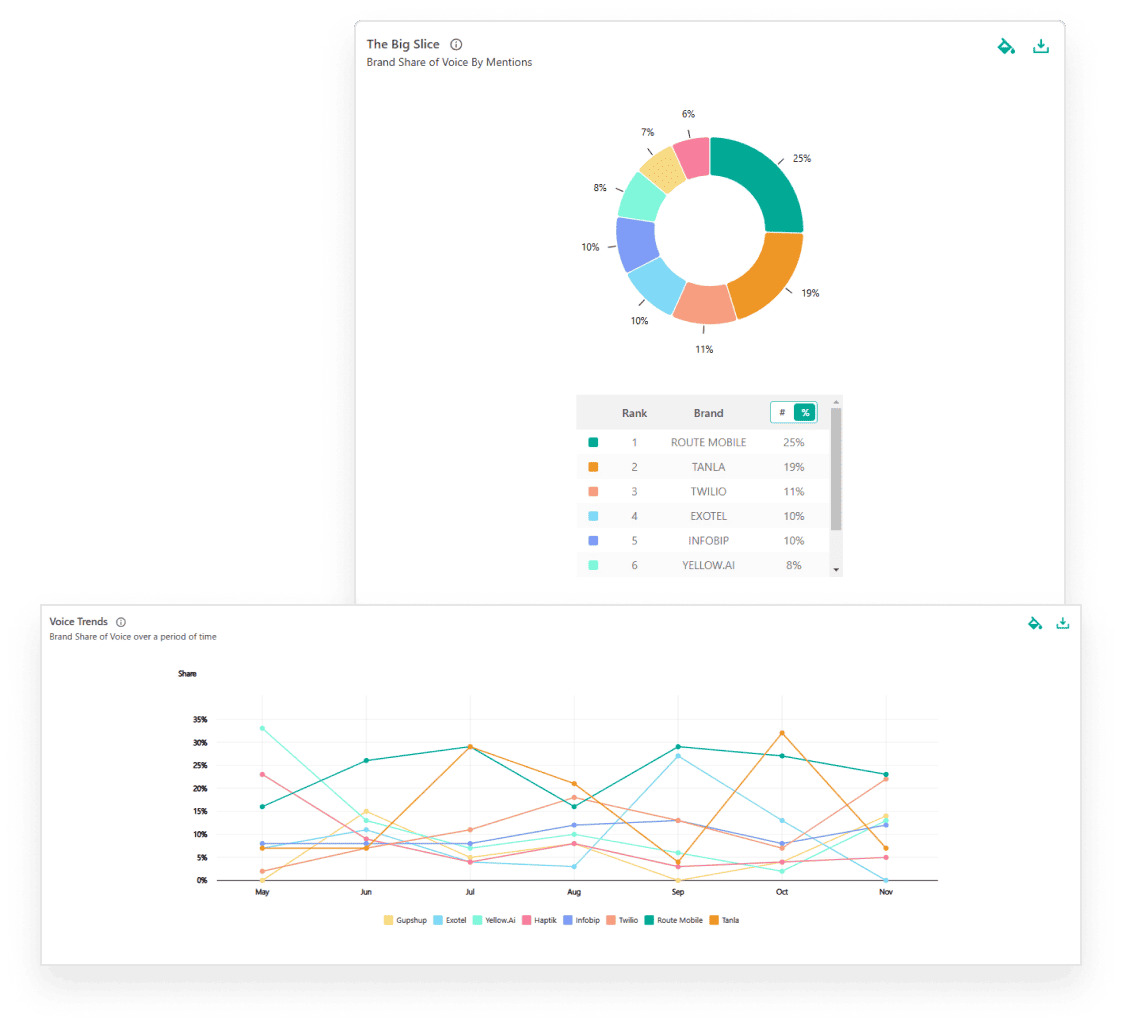
Task: Toggle Gupshup series in trend legend
Action: 405,920
